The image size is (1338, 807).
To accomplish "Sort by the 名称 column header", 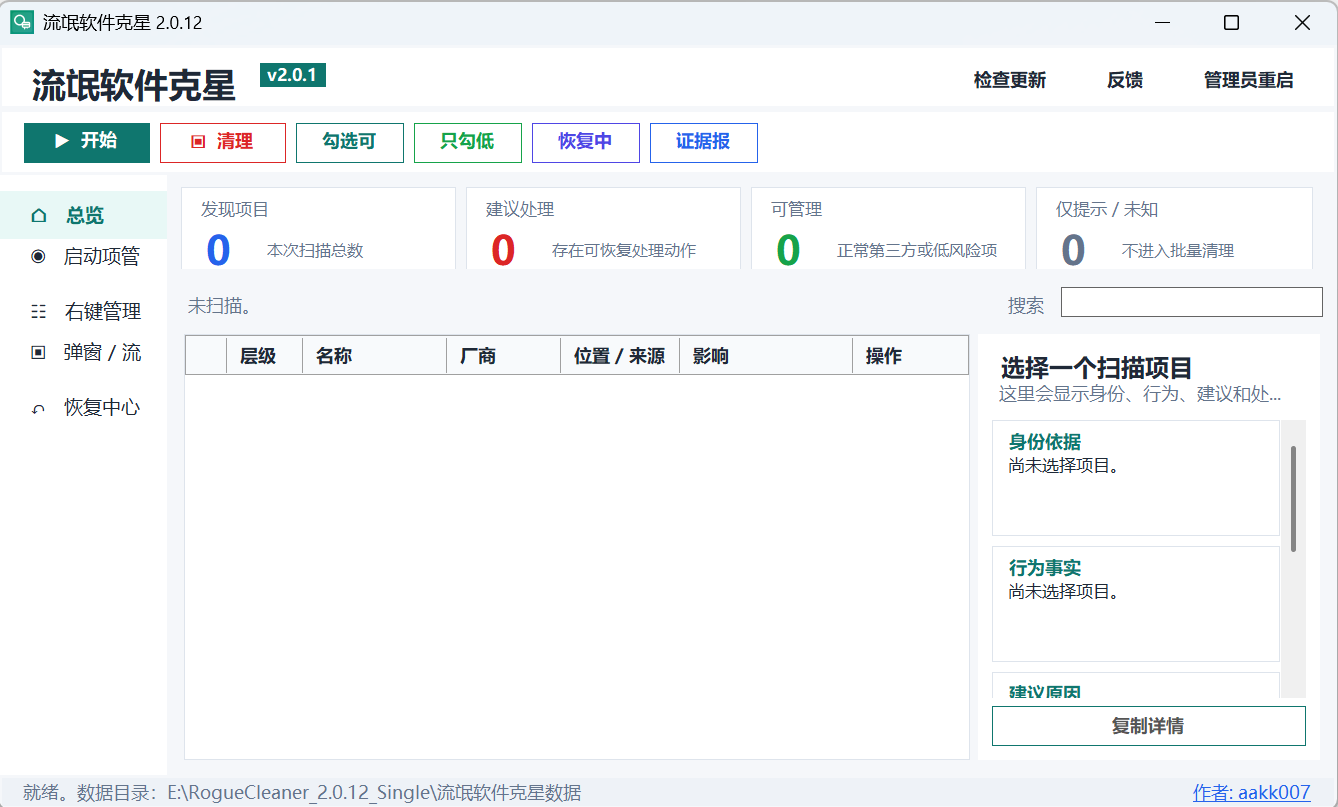I will [374, 355].
